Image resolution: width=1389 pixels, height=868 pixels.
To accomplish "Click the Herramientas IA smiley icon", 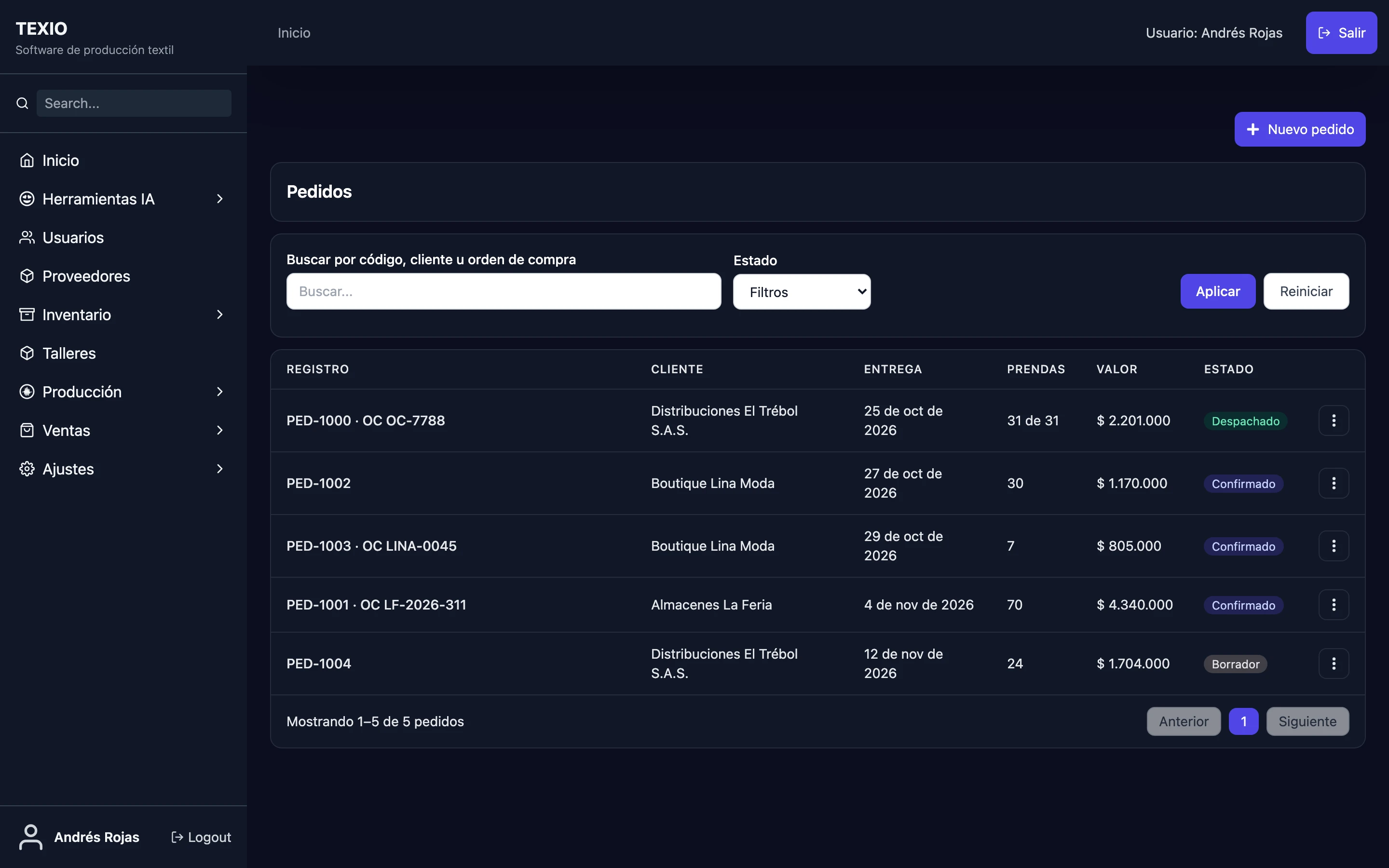I will 27,199.
